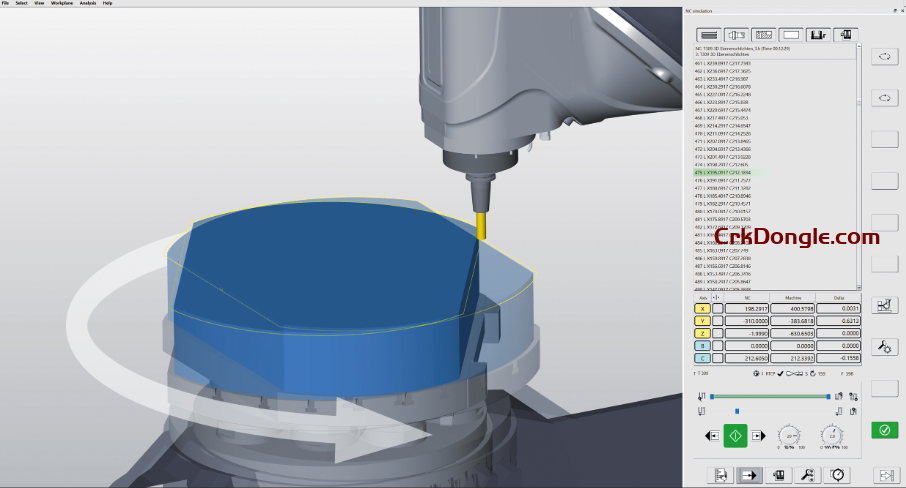The height and width of the screenshot is (488, 906).
Task: Click the stopwatch icon in bottom toolbar
Action: pos(837,474)
